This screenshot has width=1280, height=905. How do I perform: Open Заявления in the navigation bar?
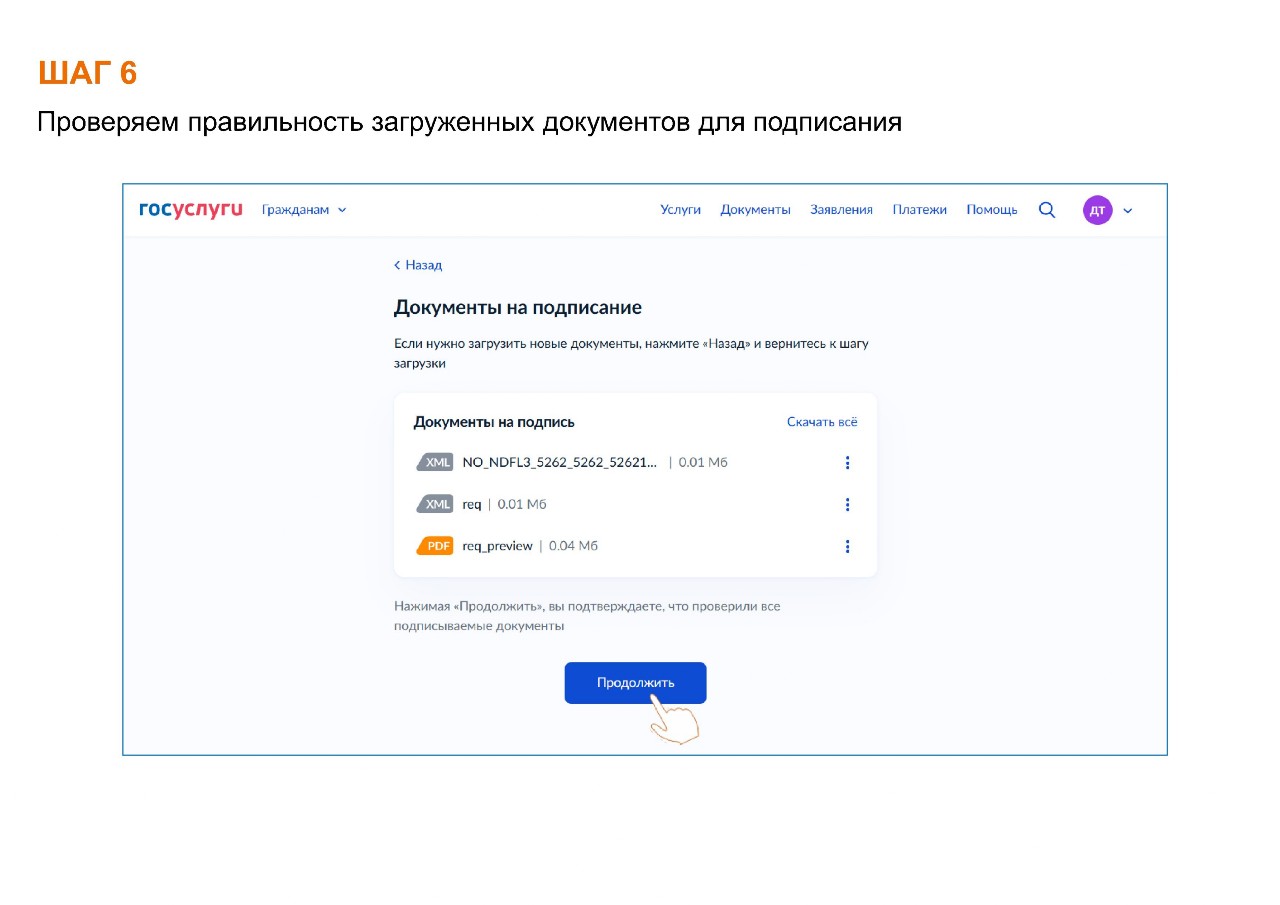click(x=841, y=210)
